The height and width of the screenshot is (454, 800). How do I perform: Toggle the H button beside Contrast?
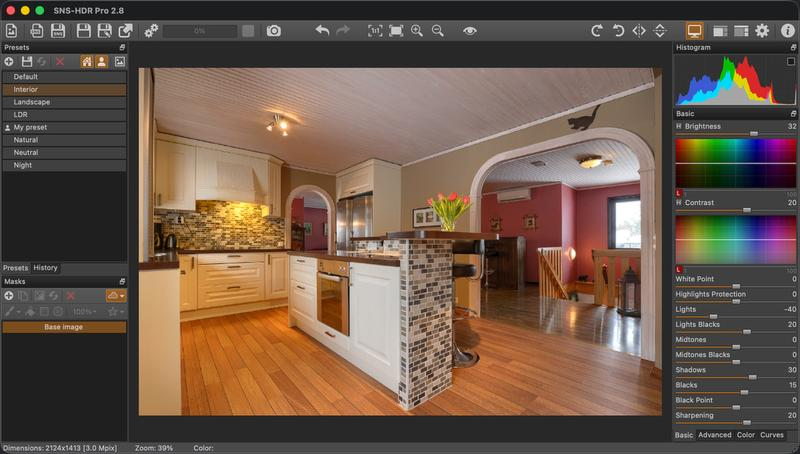[679, 203]
